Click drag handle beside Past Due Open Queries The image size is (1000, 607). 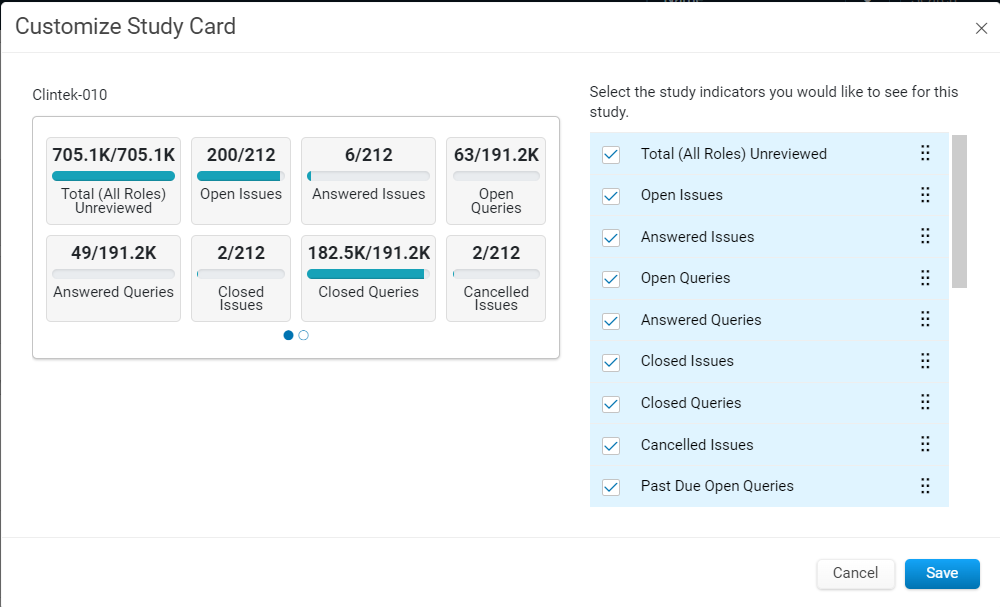coord(925,486)
